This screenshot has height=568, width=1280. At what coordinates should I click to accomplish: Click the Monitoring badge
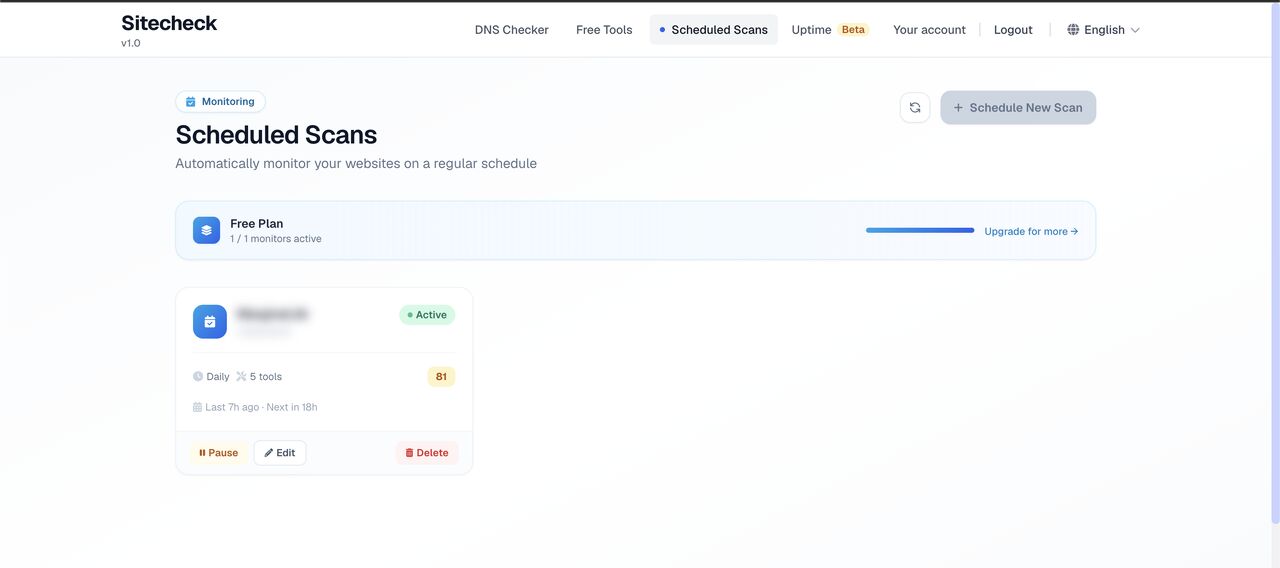click(x=220, y=102)
